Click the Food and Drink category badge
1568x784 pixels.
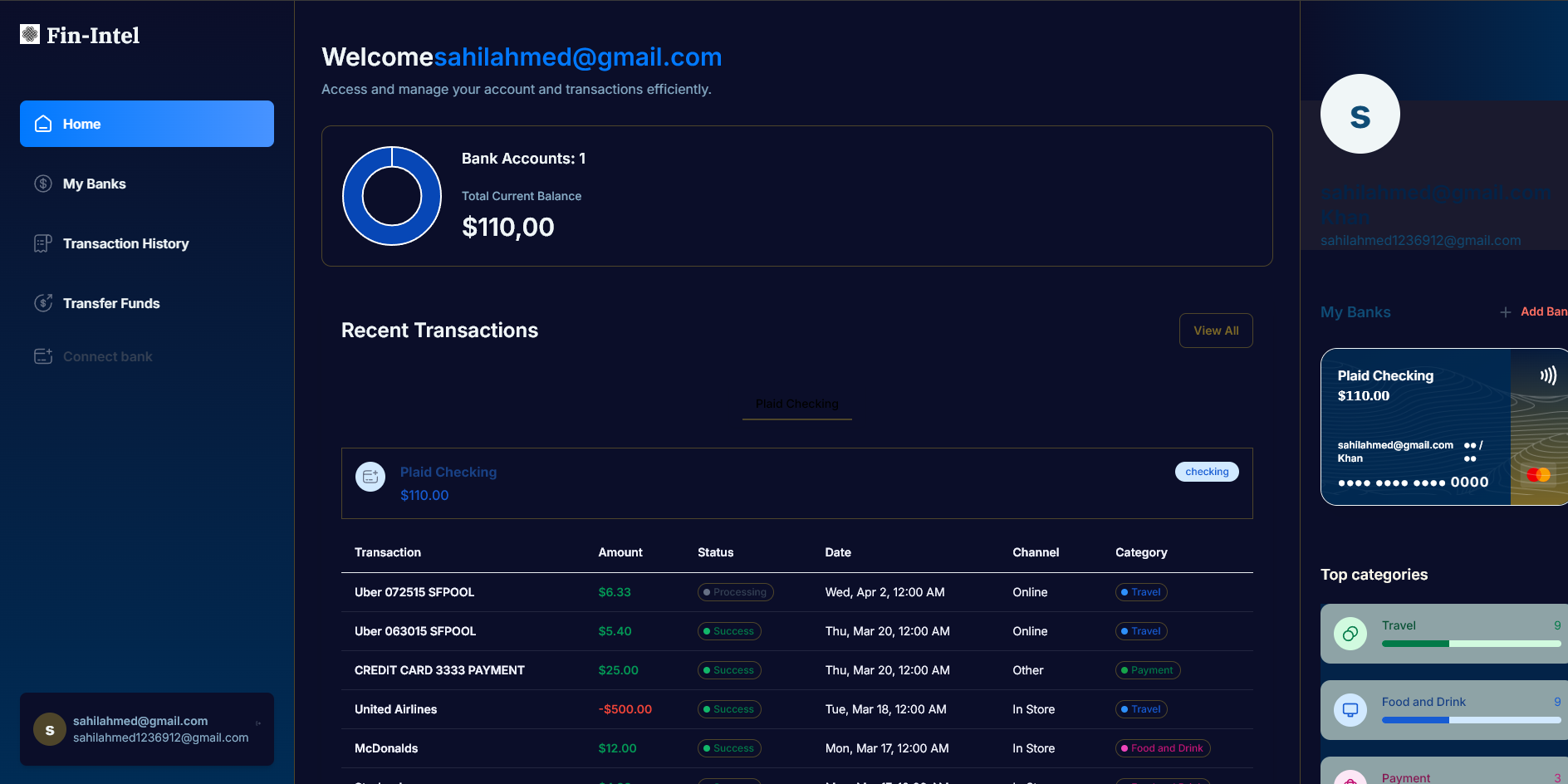pyautogui.click(x=1163, y=748)
